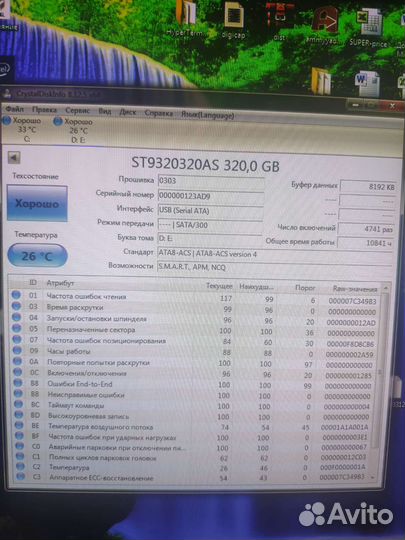Open the Word document desktop icon

(x=366, y=83)
